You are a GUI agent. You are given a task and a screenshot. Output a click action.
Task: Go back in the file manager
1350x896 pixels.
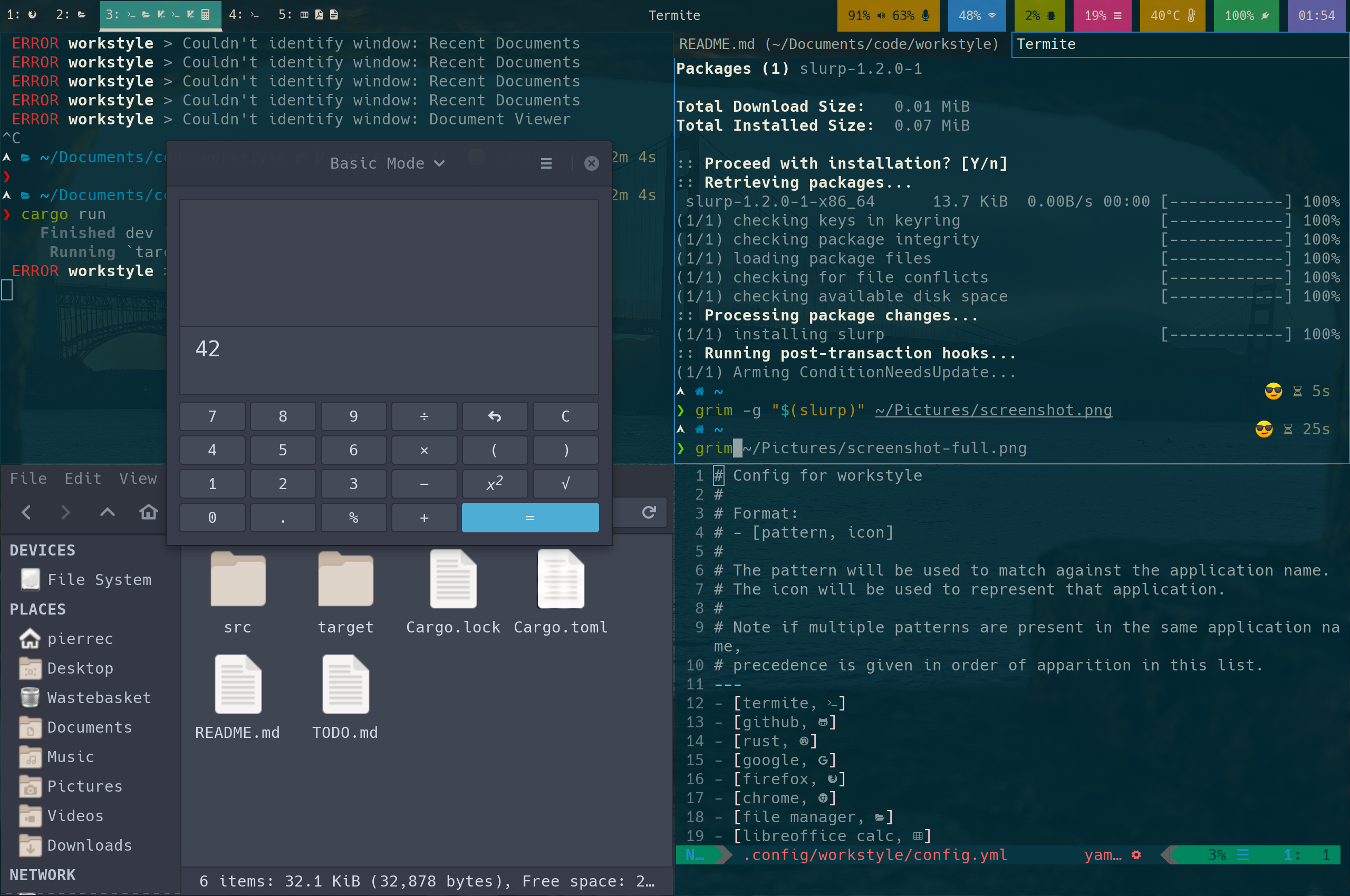[x=26, y=512]
